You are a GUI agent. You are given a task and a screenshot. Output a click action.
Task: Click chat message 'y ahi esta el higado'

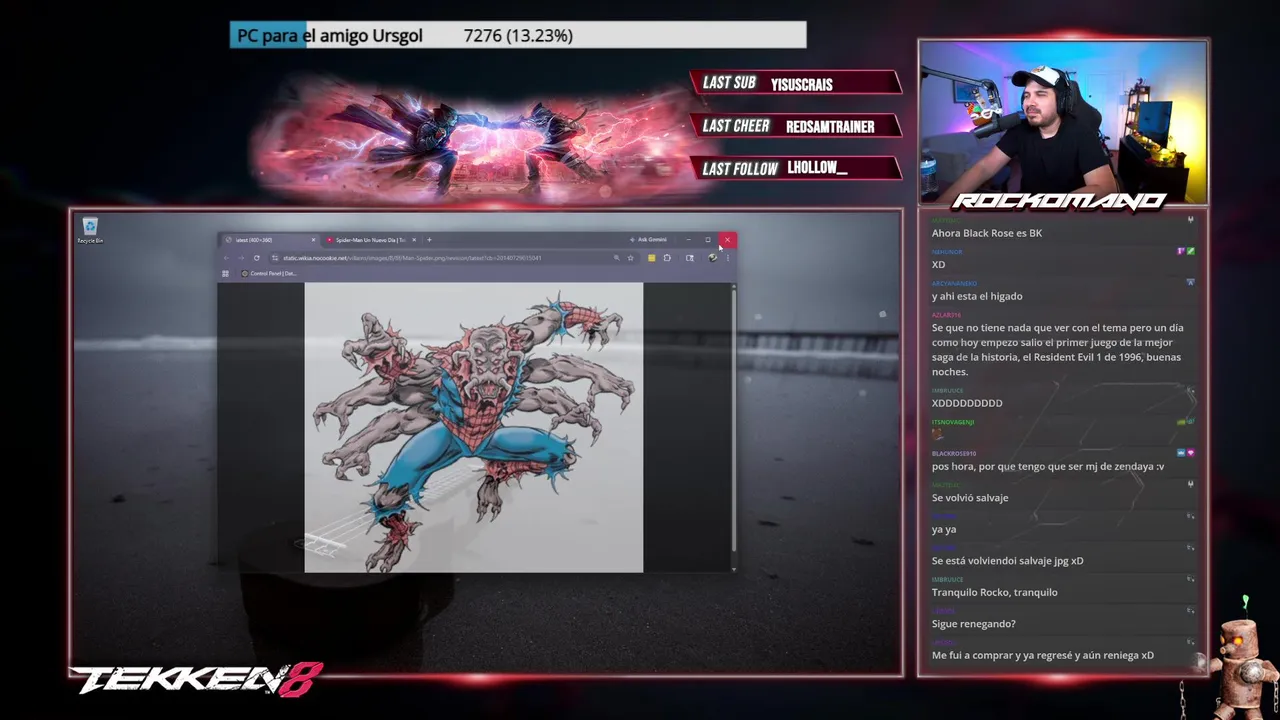pos(977,296)
